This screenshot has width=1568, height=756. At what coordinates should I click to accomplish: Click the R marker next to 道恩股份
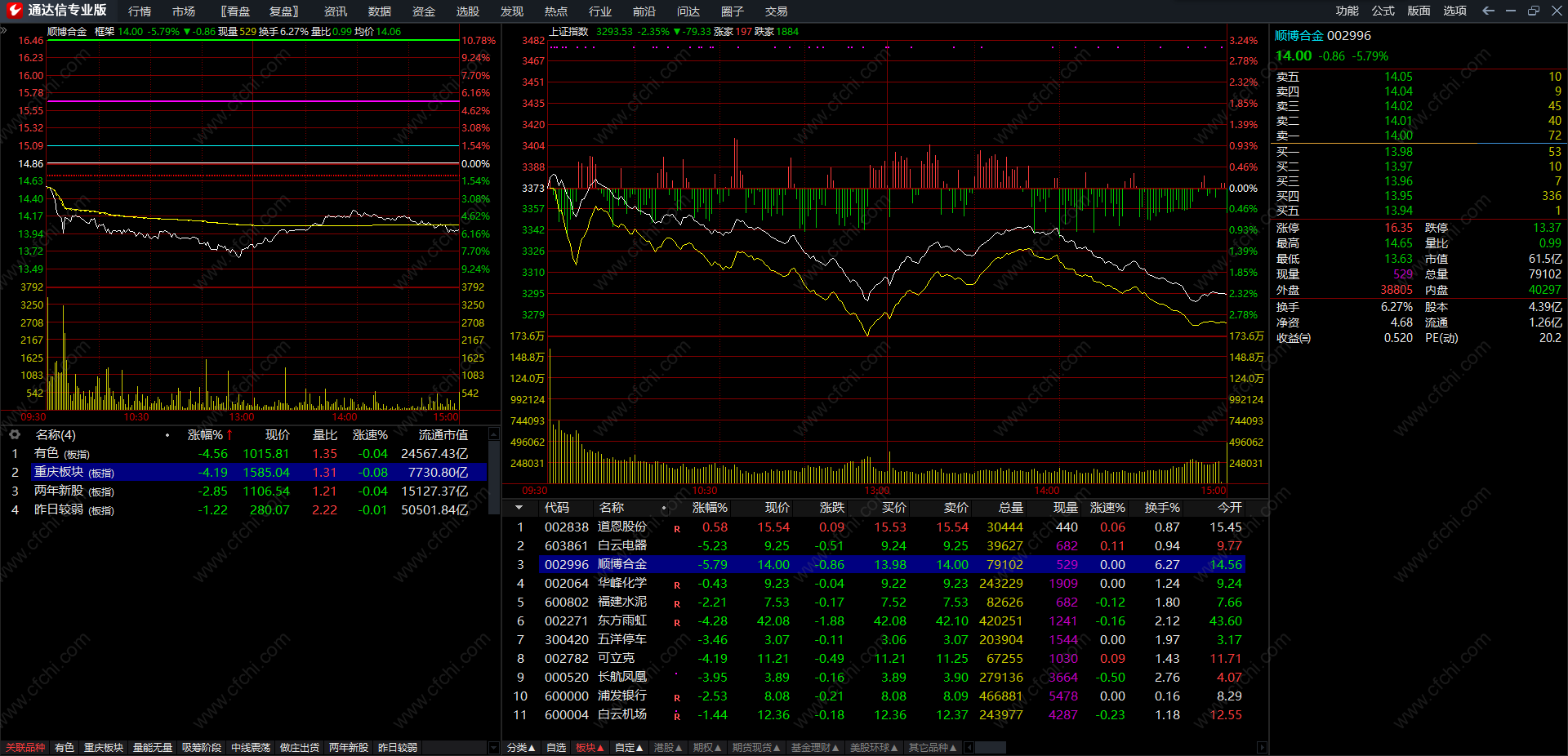[677, 529]
